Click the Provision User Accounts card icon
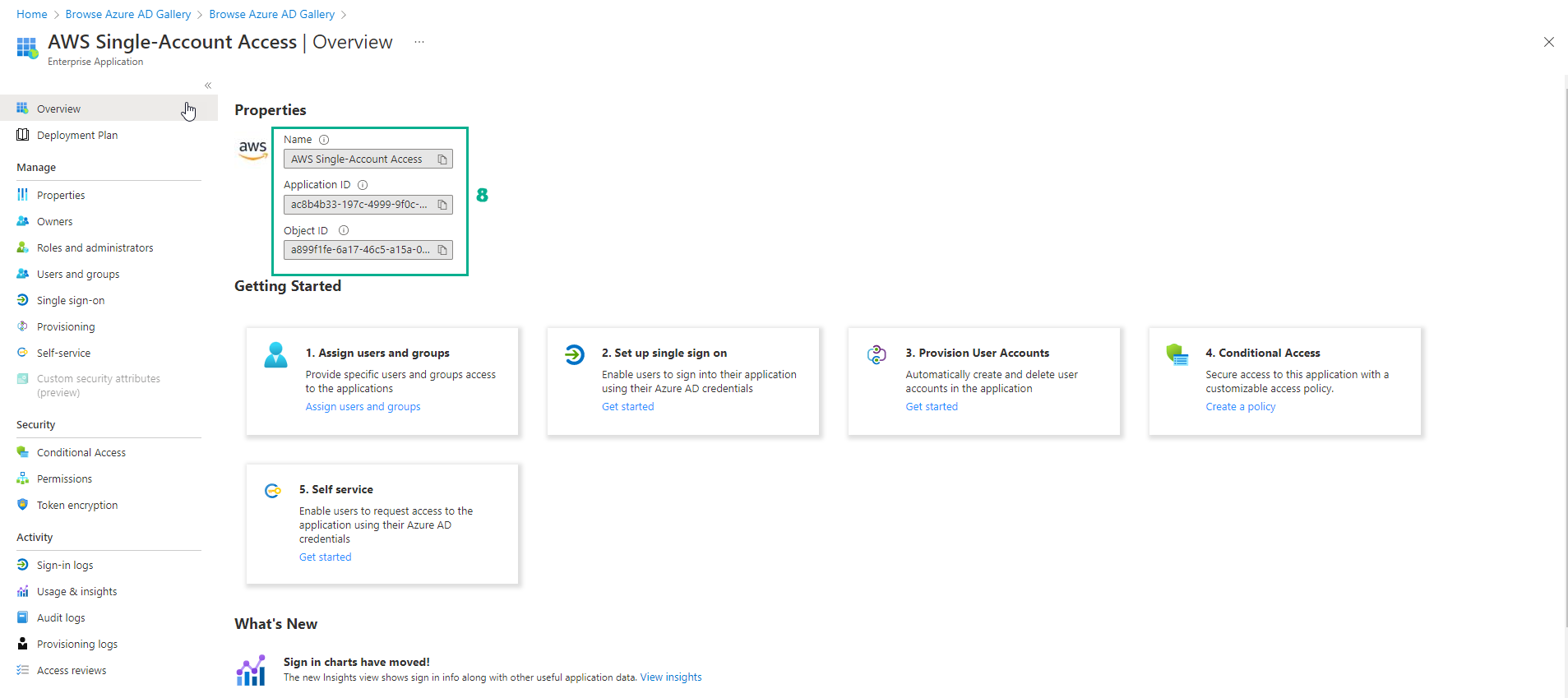1568x698 pixels. coord(877,354)
